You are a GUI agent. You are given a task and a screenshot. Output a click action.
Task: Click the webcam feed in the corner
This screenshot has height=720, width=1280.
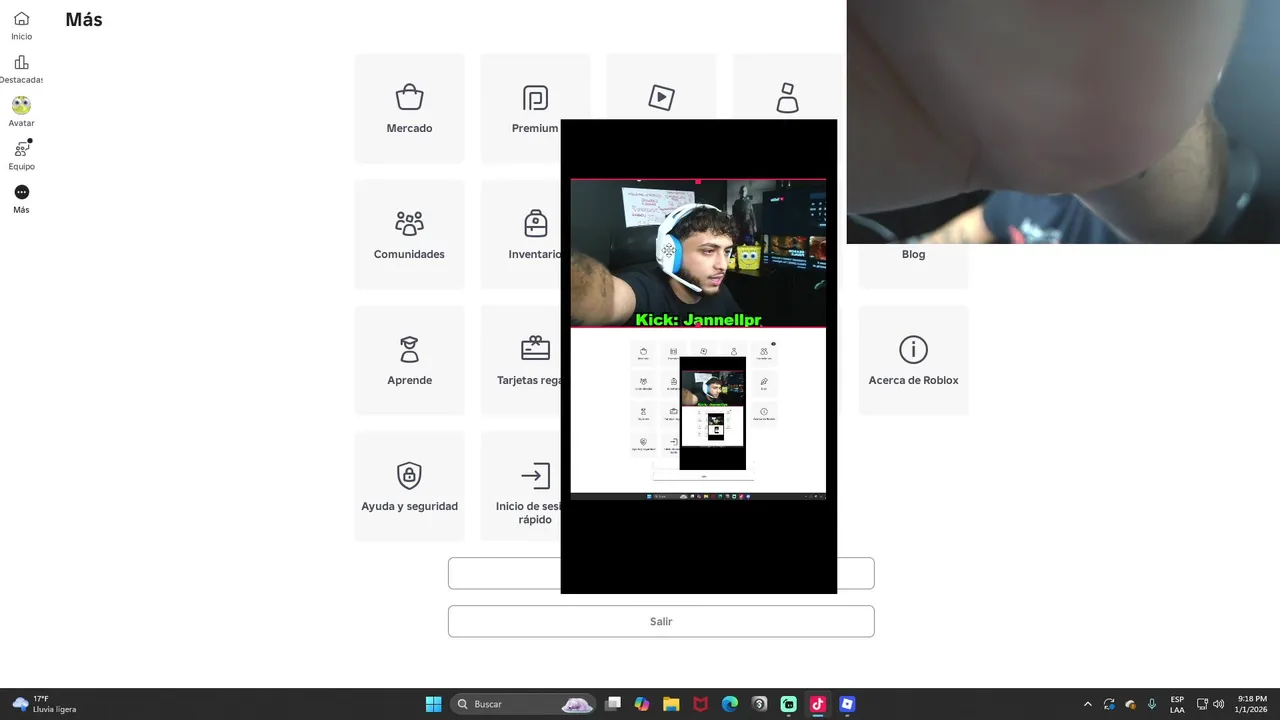tap(1063, 122)
